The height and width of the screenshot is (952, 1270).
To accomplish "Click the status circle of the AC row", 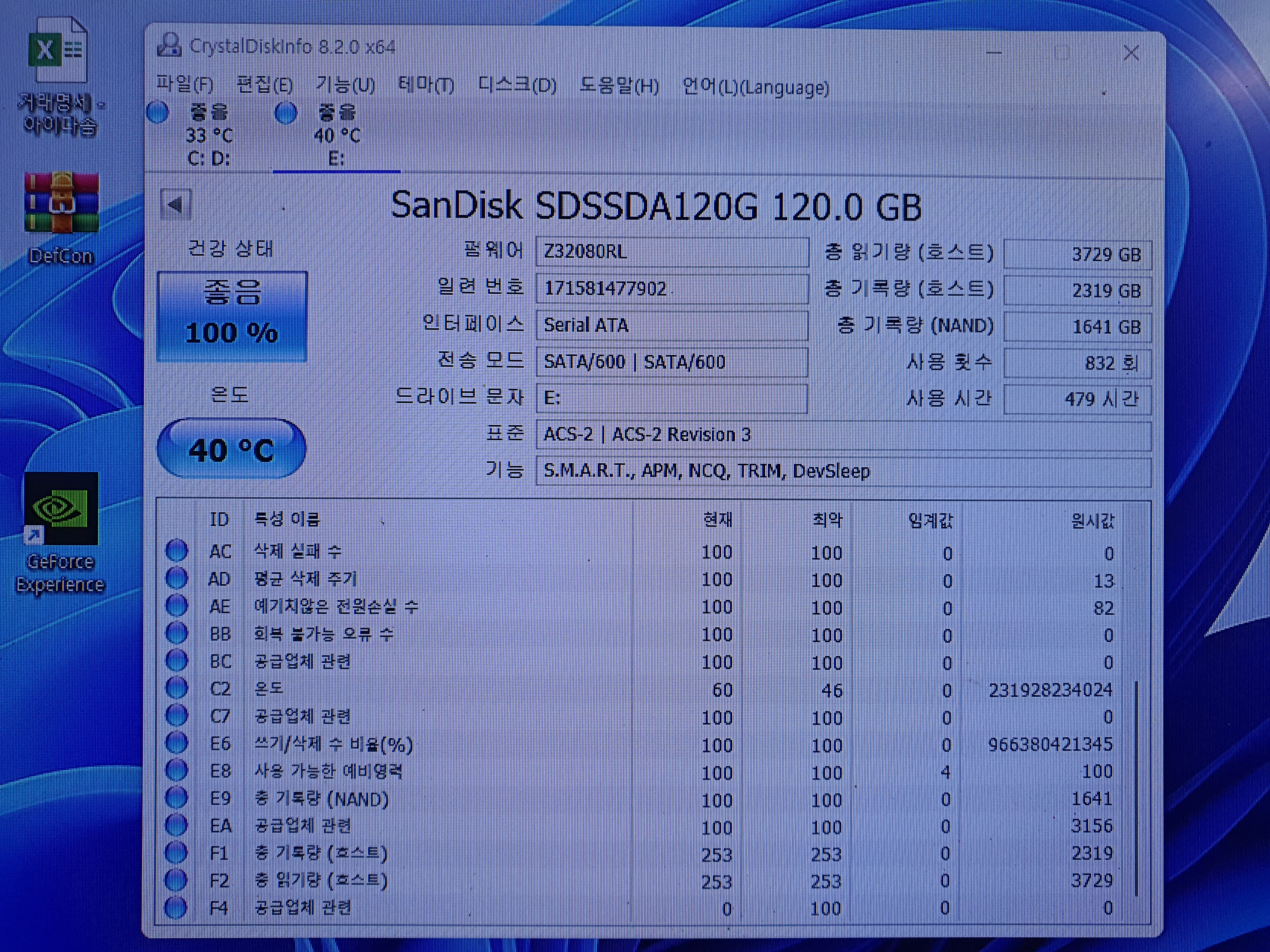I will (x=177, y=550).
